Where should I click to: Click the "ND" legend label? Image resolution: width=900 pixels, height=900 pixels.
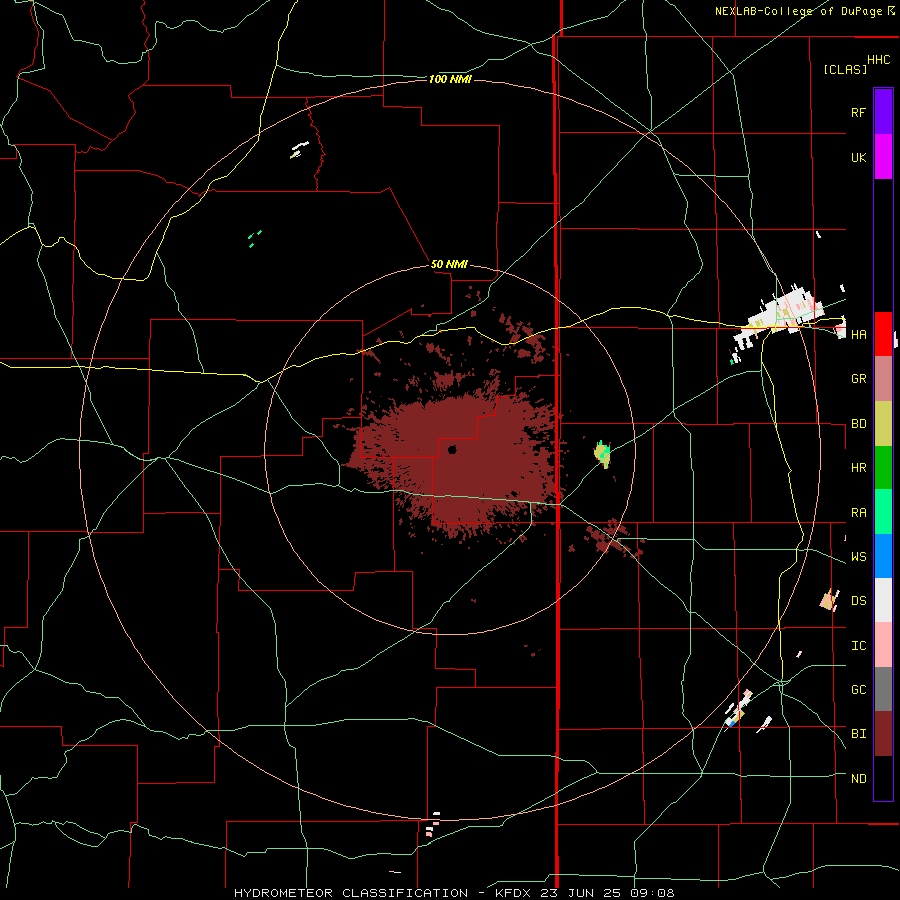coord(858,779)
